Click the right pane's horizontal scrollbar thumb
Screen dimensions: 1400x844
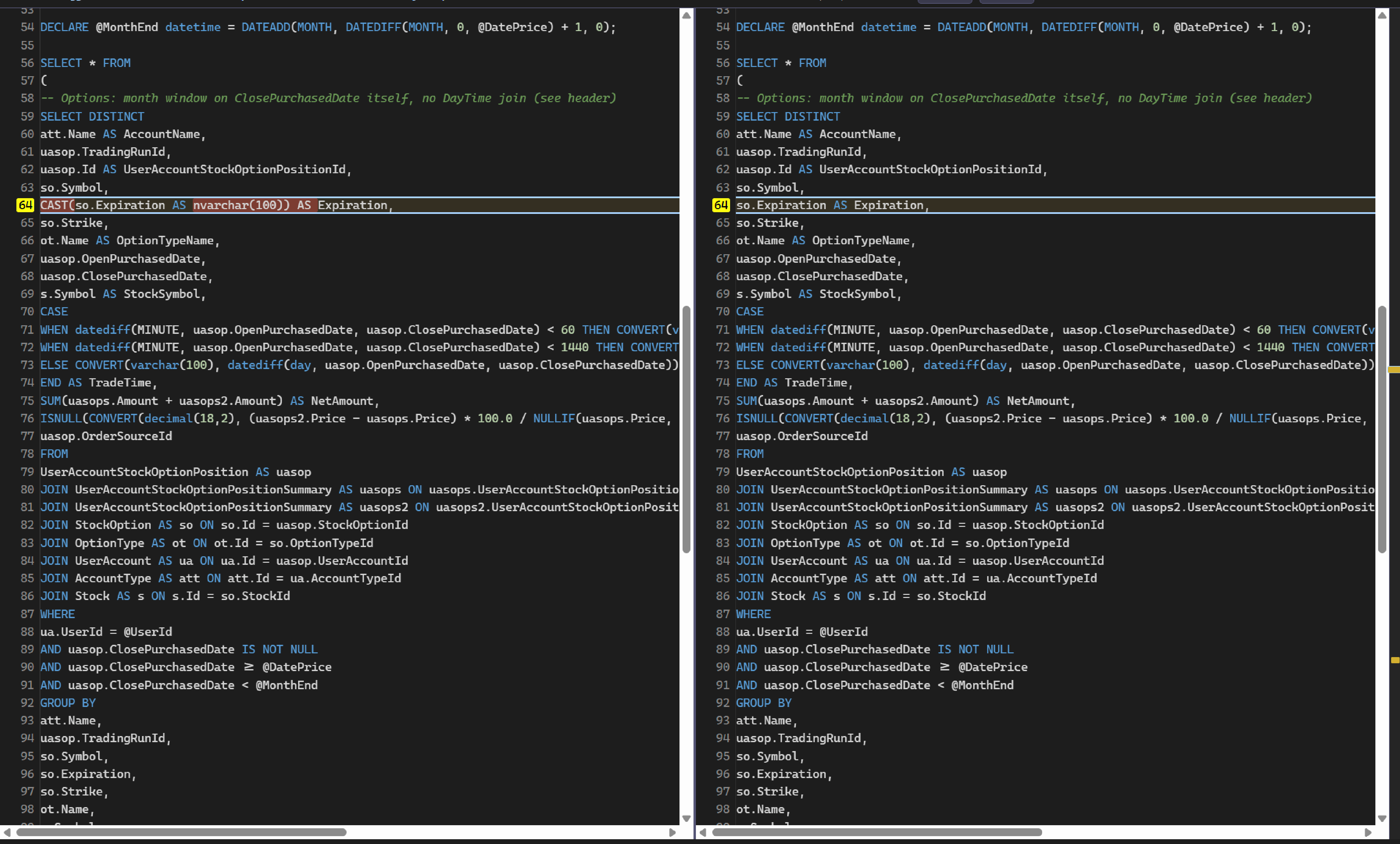(x=877, y=832)
